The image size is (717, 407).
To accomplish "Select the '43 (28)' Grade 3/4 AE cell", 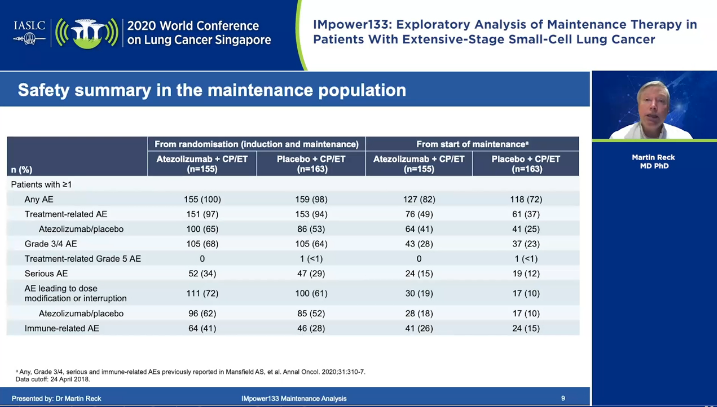I will 419,244.
